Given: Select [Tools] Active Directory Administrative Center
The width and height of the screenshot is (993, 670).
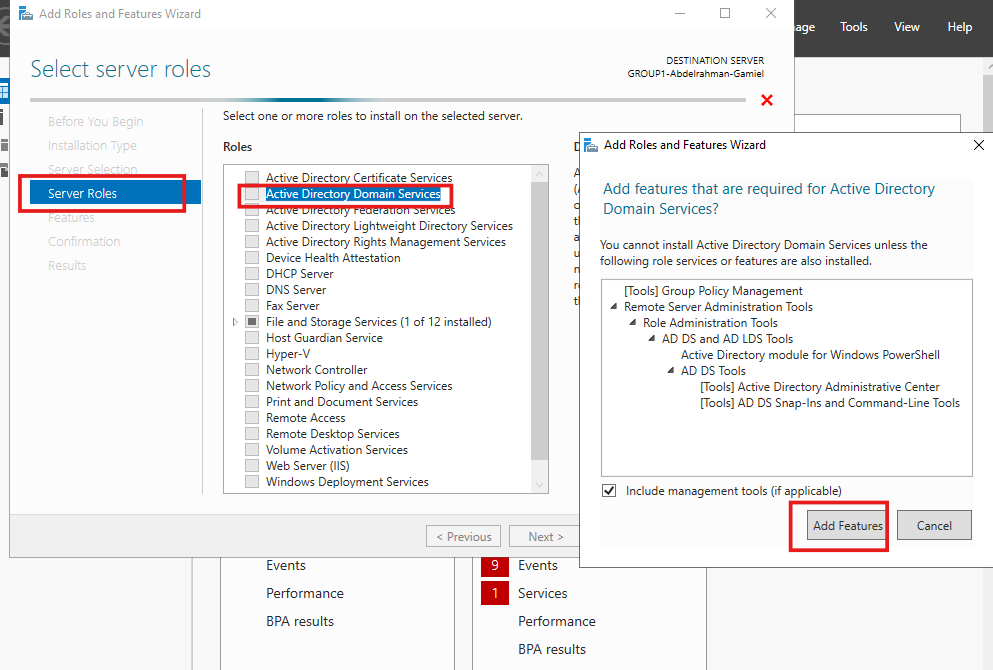Looking at the screenshot, I should (819, 386).
